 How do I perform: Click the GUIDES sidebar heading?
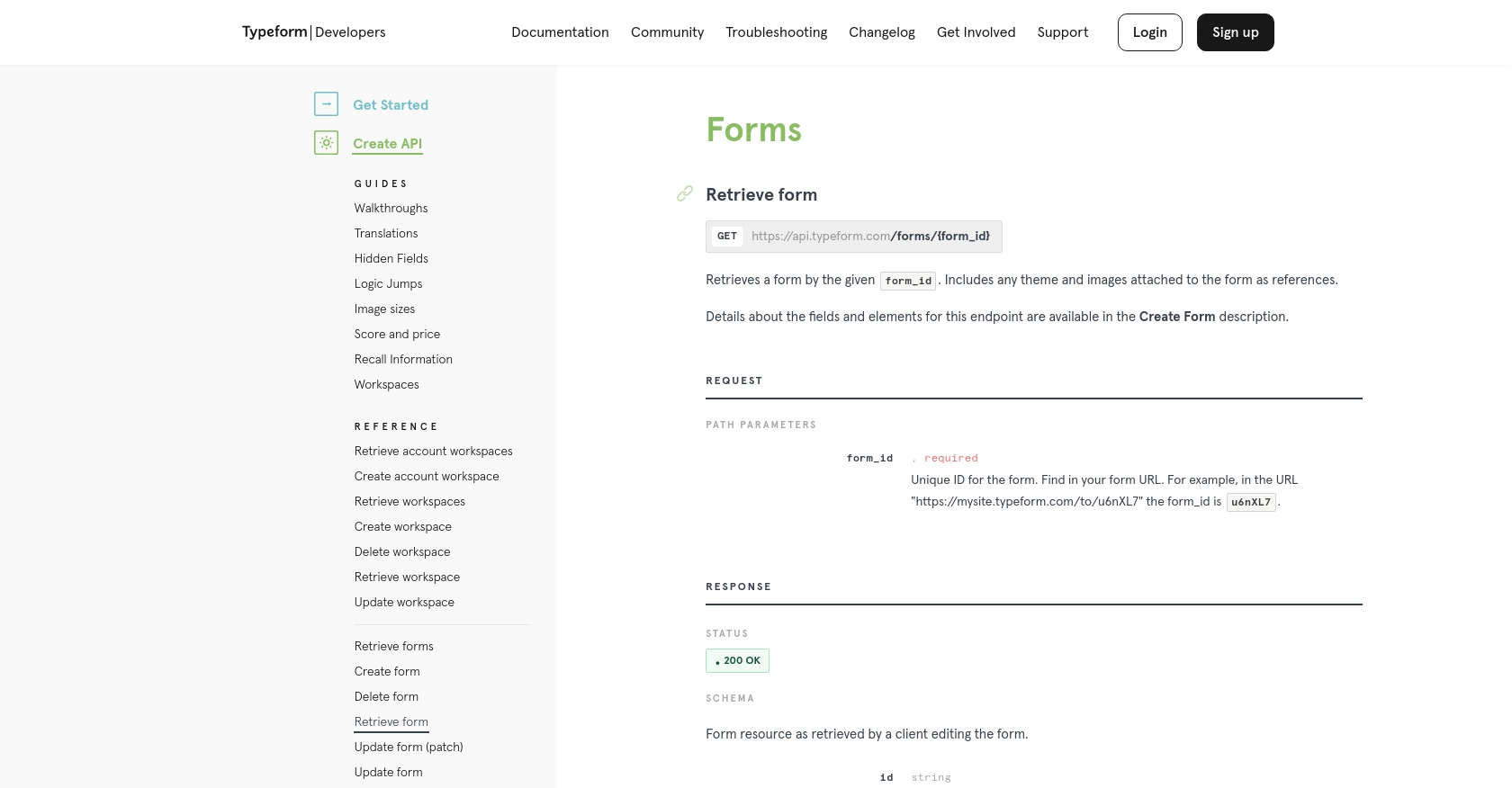pos(381,184)
